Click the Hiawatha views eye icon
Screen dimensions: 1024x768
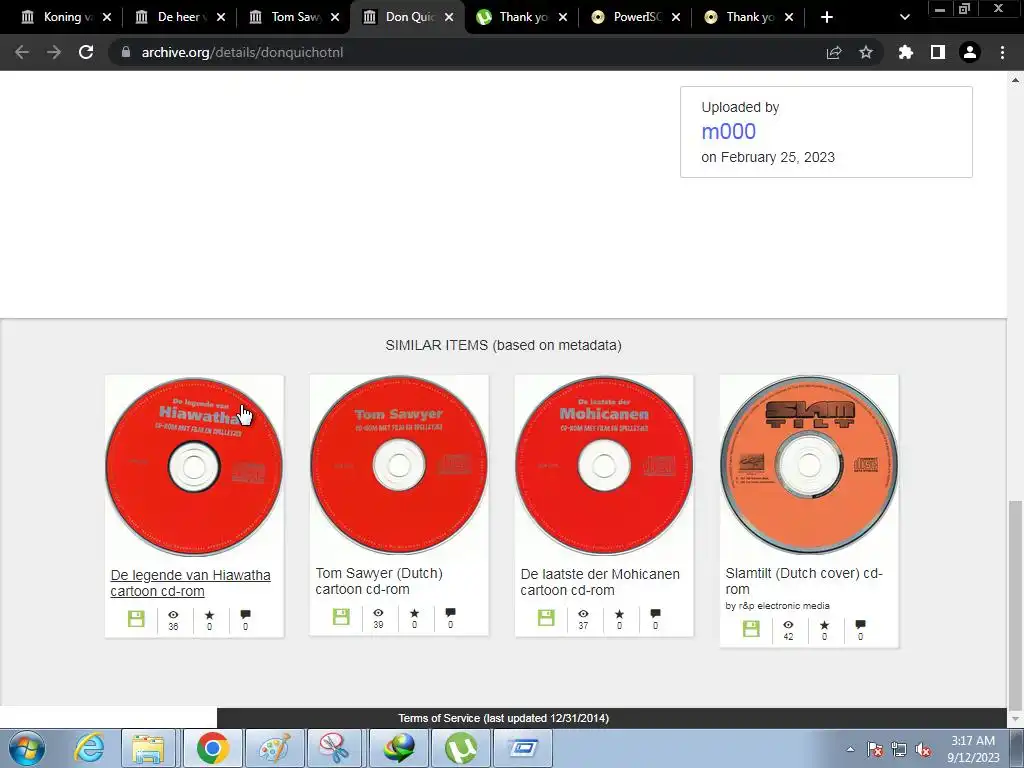click(173, 615)
